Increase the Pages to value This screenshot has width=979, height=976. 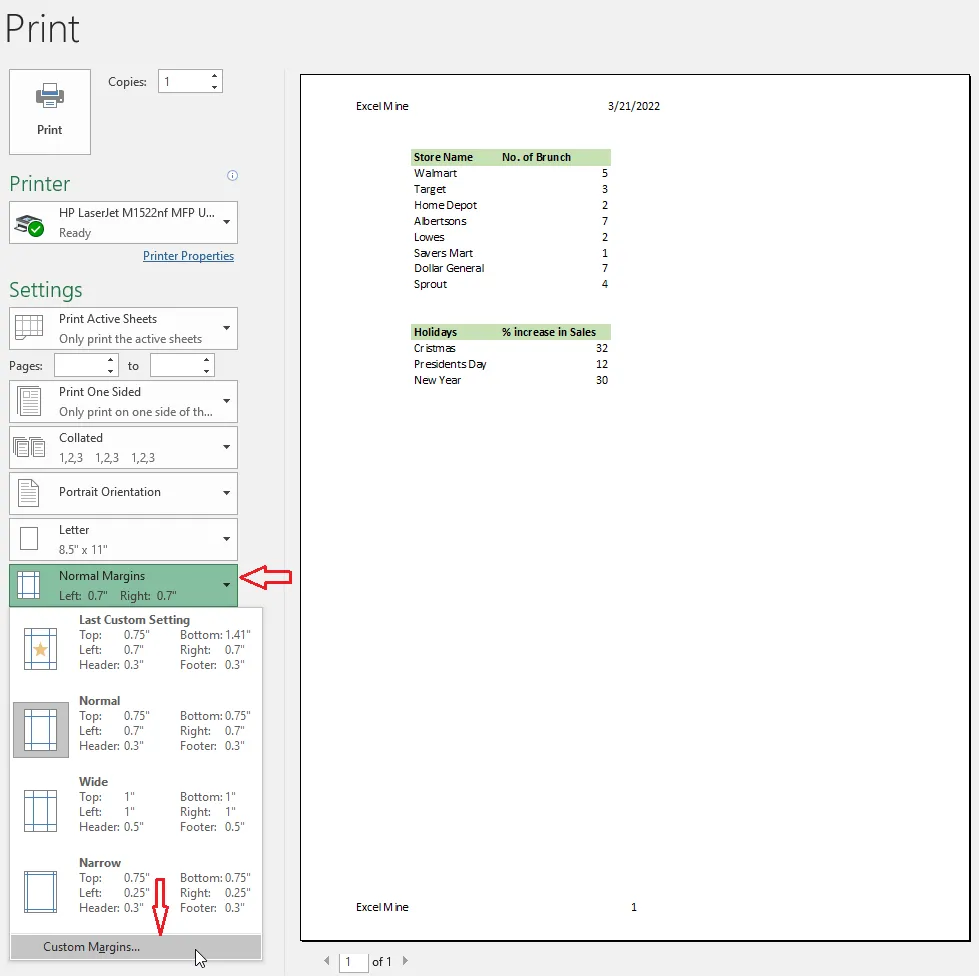coord(207,360)
